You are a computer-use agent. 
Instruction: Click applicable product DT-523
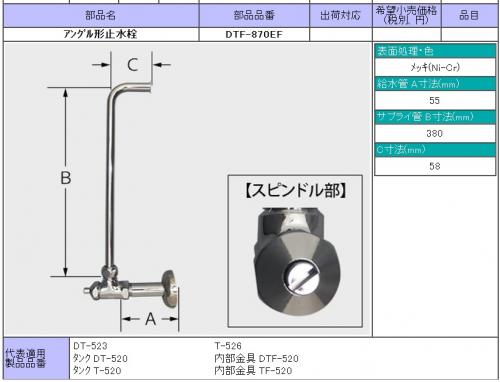coord(90,346)
